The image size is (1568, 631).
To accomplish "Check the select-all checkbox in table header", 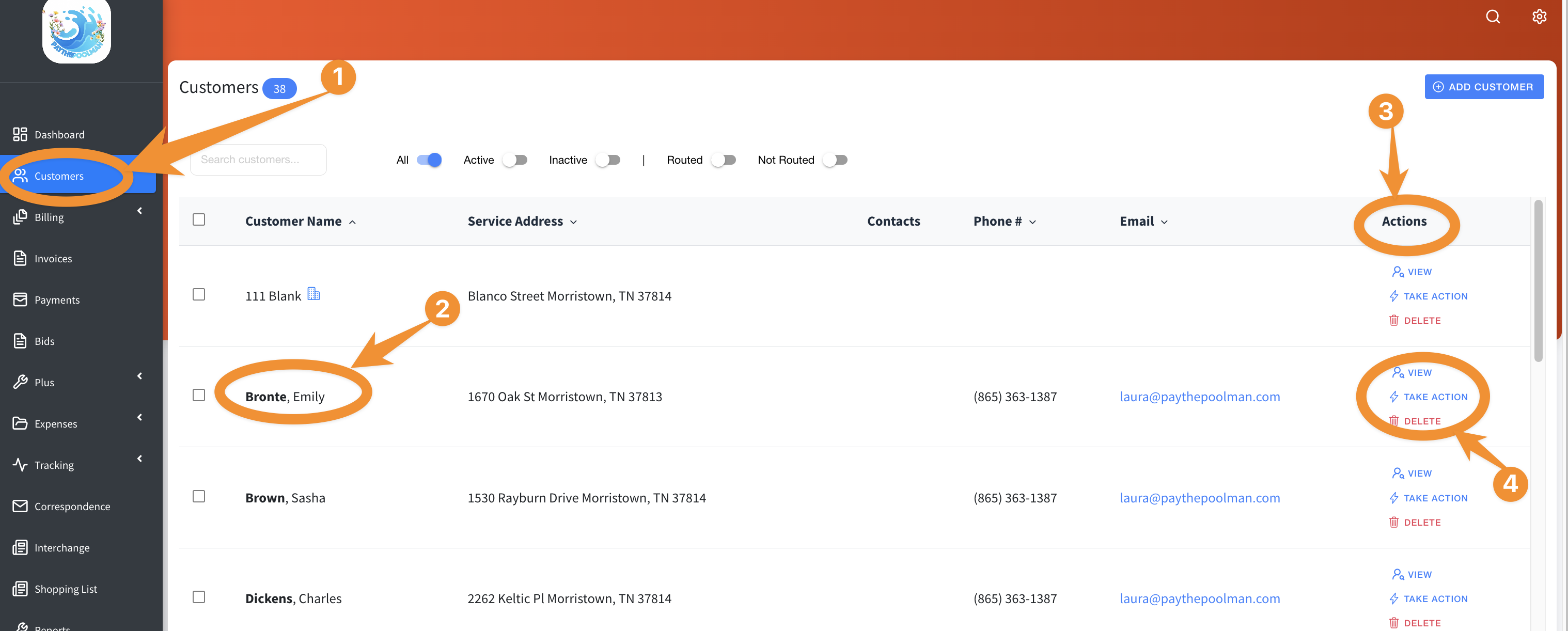I will pos(198,219).
